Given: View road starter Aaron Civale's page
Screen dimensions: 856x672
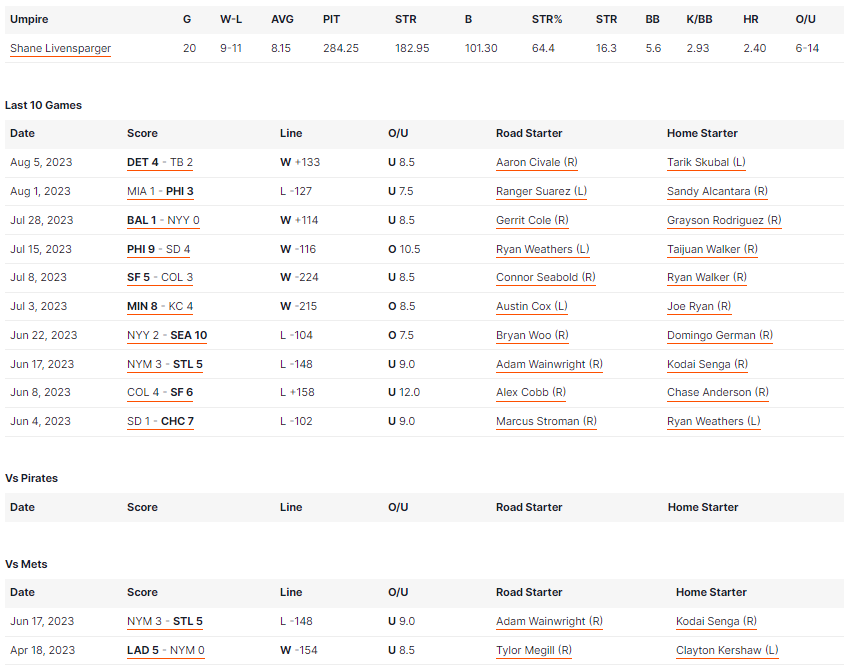Looking at the screenshot, I should (x=537, y=163).
